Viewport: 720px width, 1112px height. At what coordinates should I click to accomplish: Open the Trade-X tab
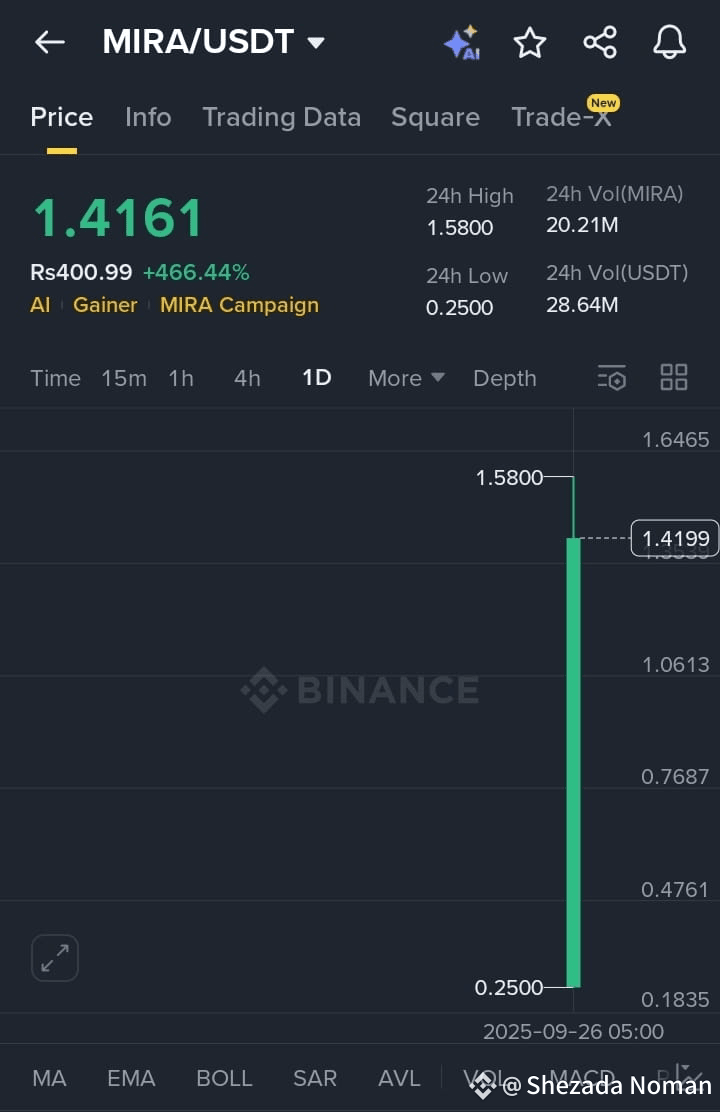[x=562, y=117]
